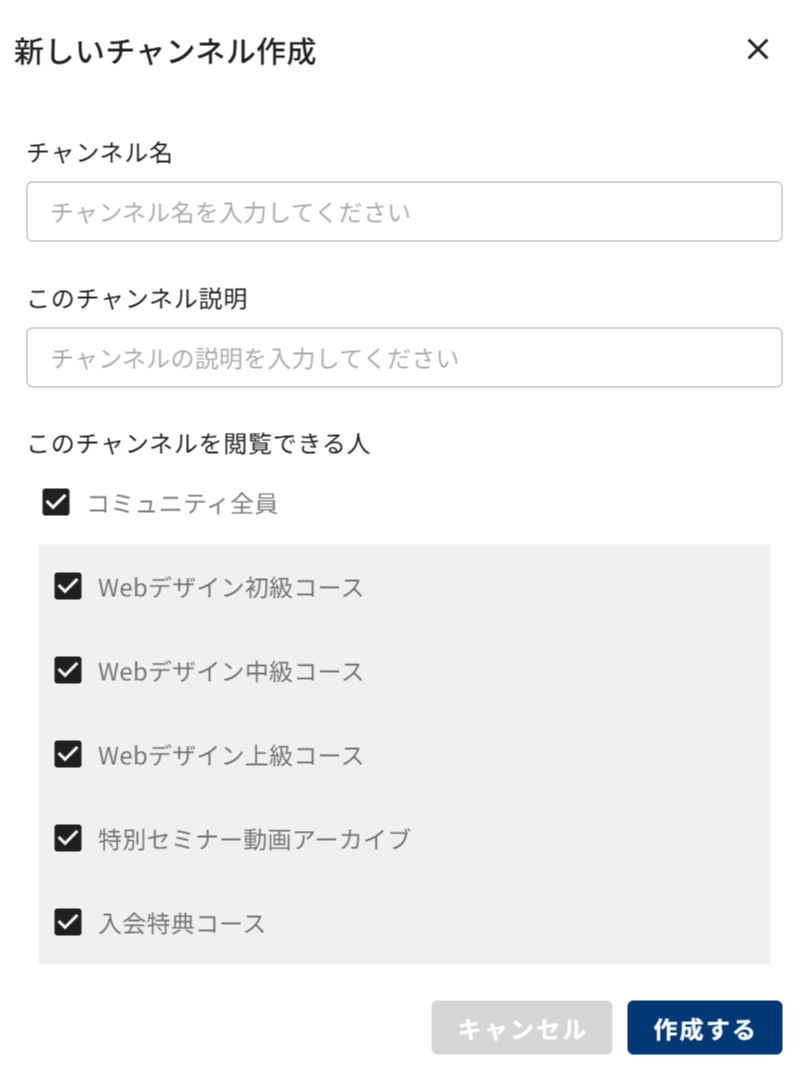Click the 特別セミナー動画アーカイブ label text
Viewport: 801px width, 1065px height.
pos(255,840)
